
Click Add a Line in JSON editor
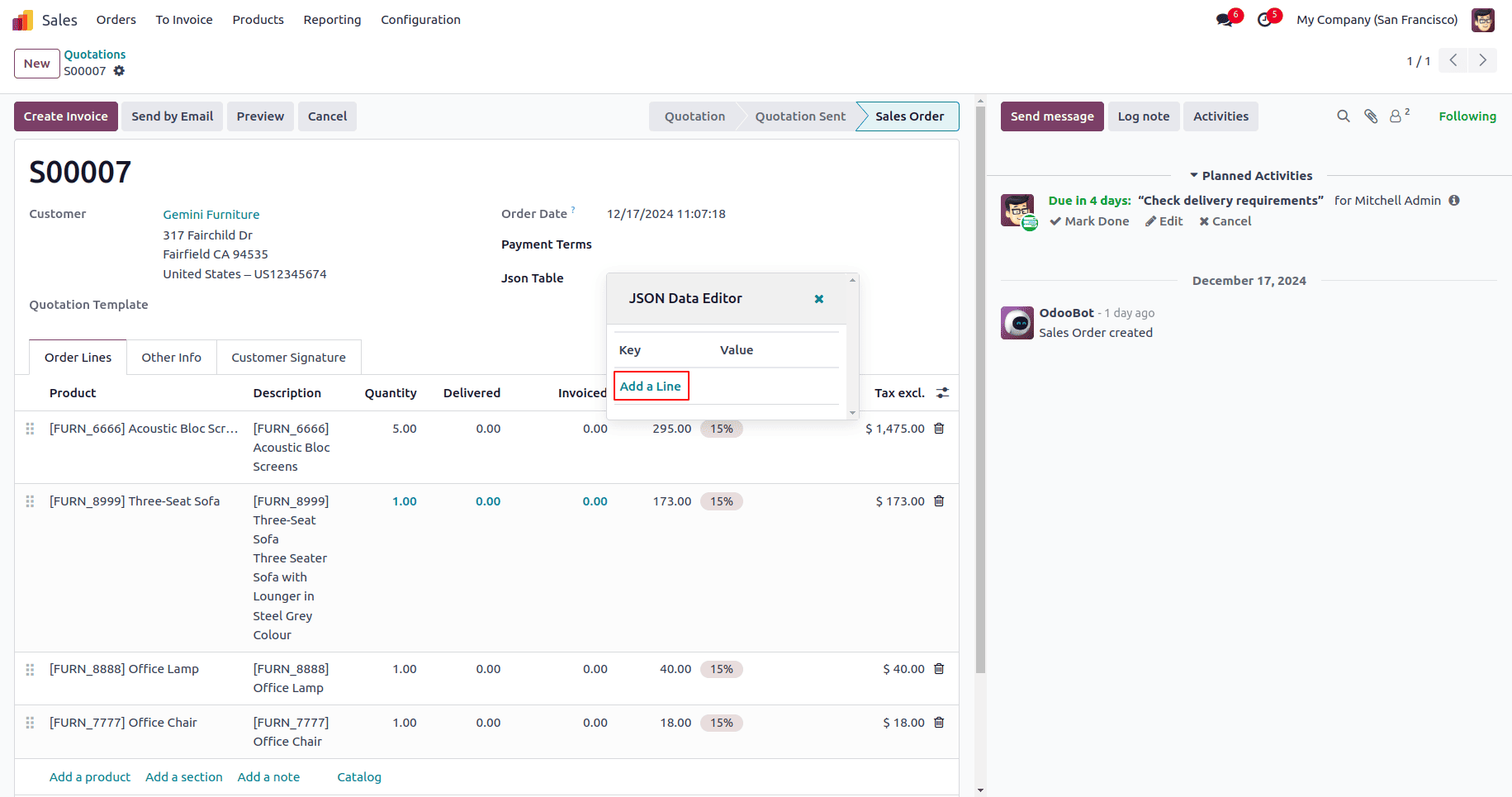pos(651,387)
